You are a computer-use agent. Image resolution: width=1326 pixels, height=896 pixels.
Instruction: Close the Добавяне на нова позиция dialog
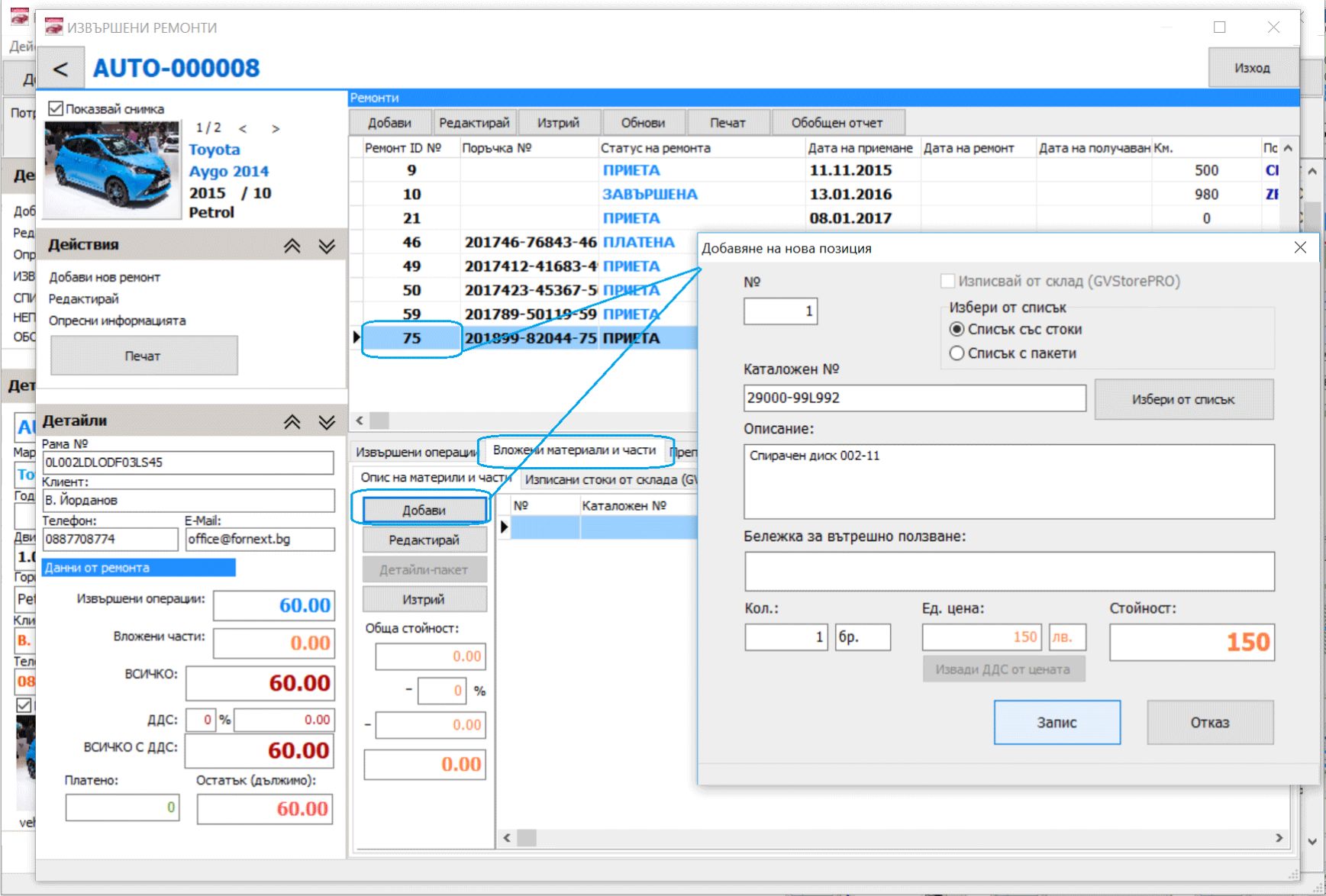(1300, 247)
